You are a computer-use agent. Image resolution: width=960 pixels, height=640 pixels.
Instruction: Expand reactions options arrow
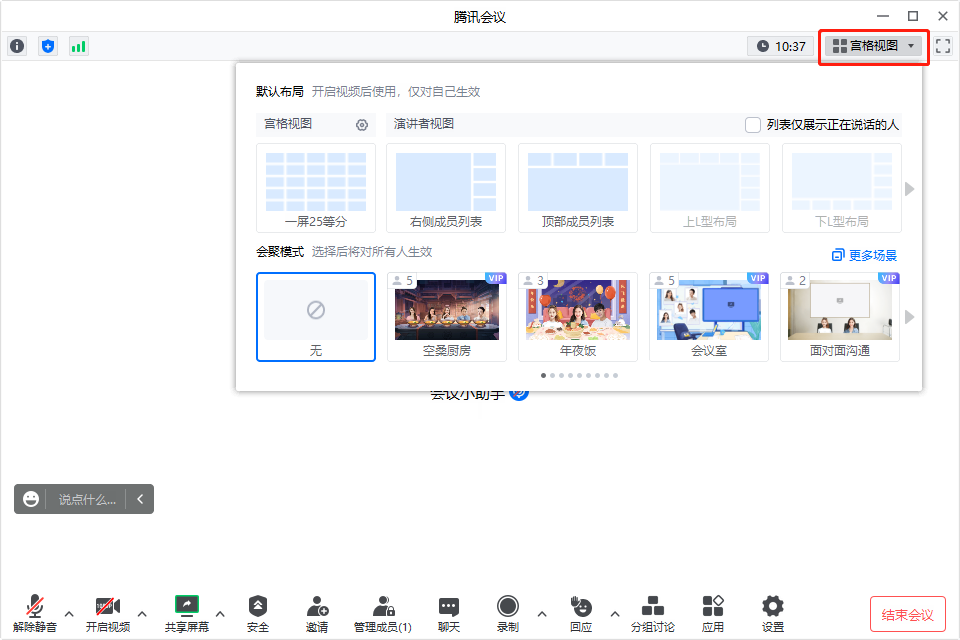tap(615, 614)
